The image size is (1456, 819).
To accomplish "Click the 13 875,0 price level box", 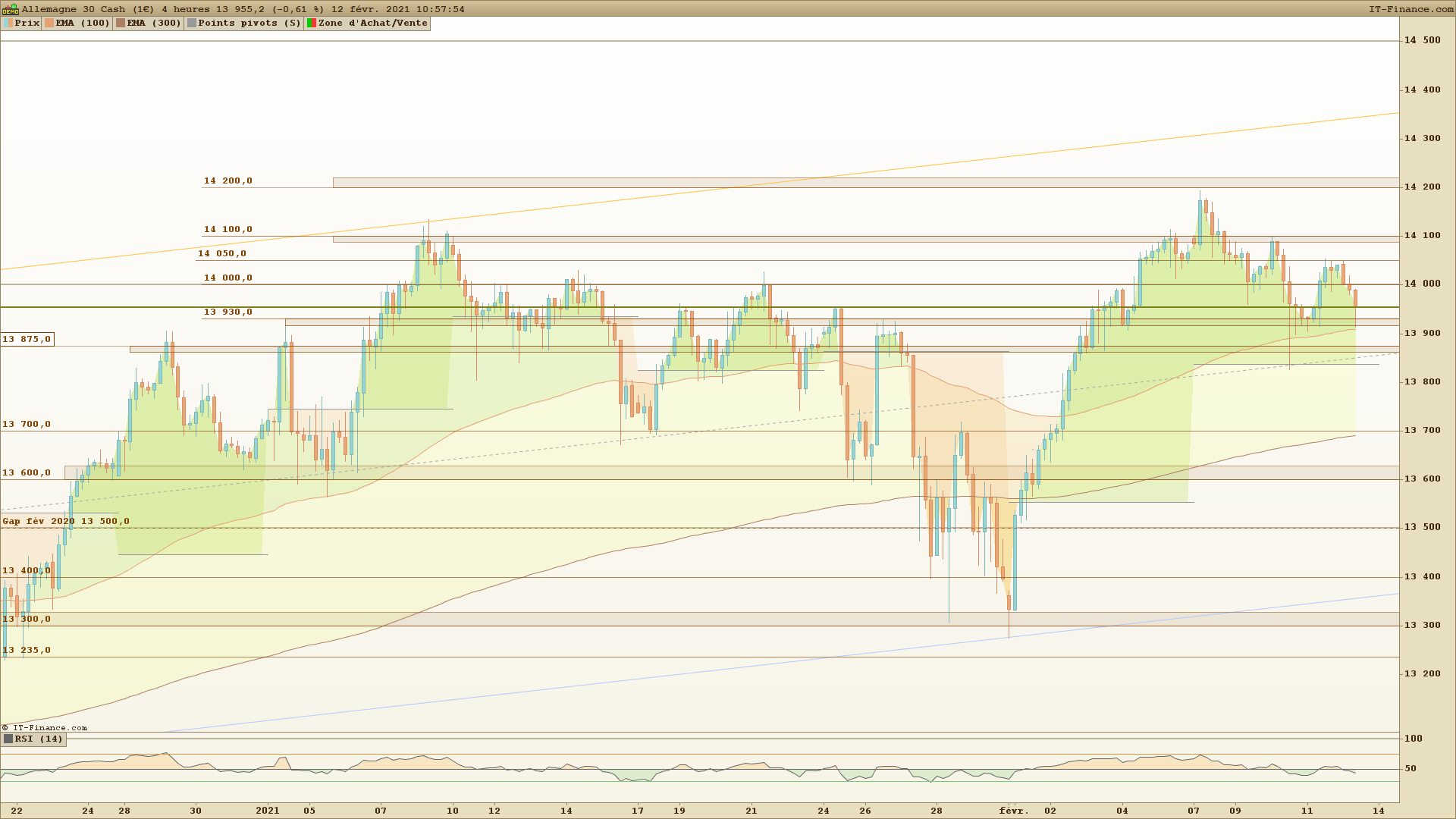I will 27,339.
